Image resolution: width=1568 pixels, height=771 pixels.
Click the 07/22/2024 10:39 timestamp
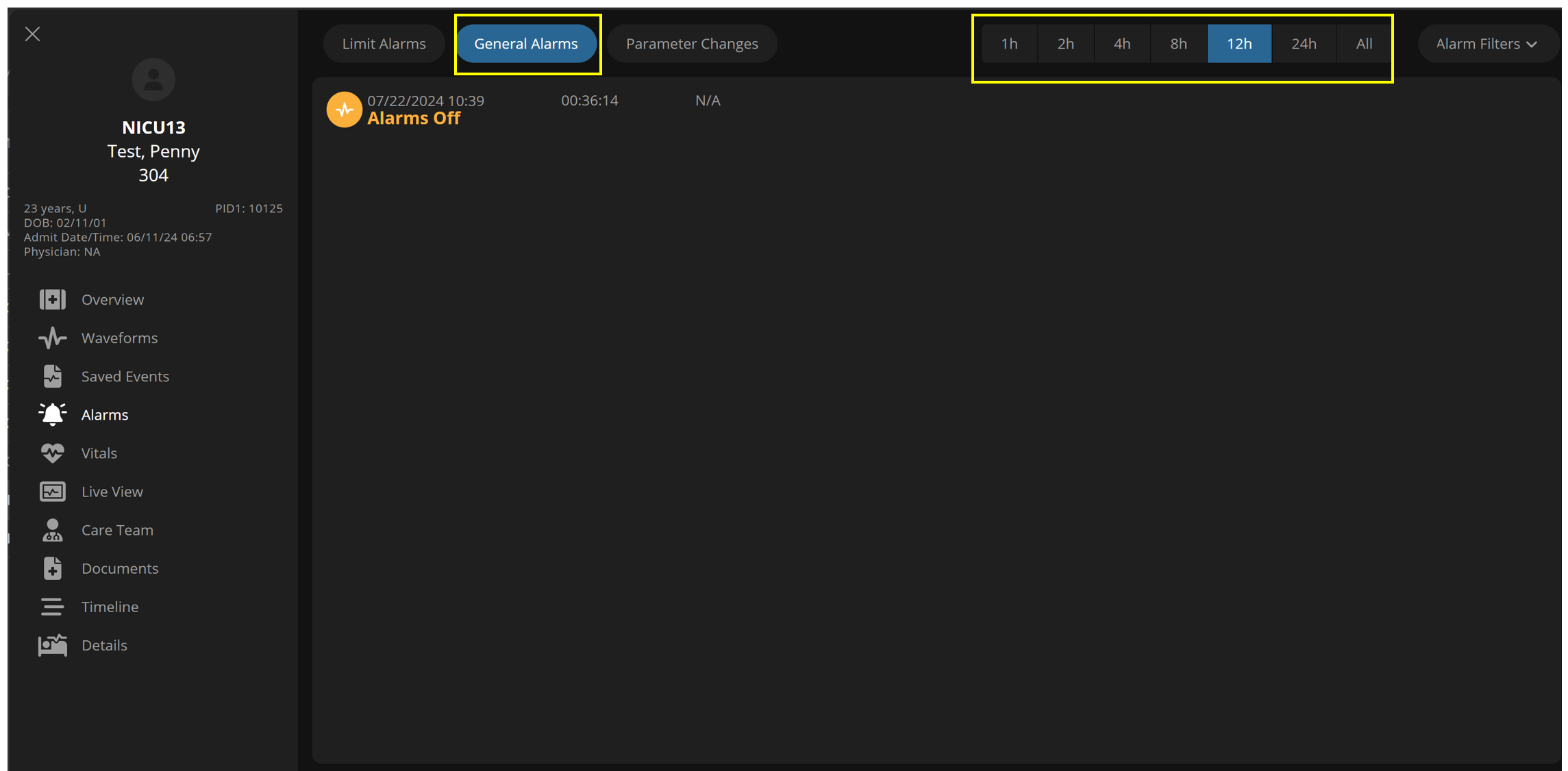425,101
